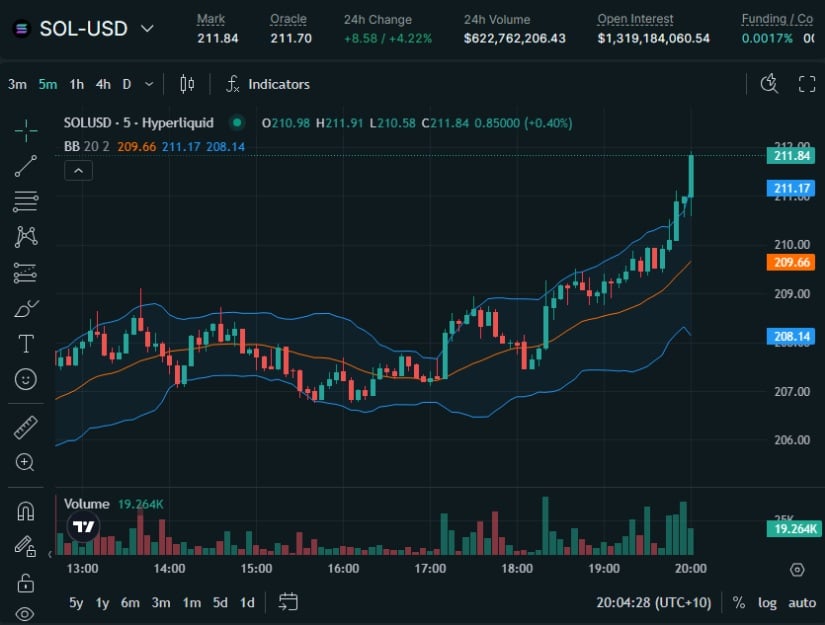The image size is (825, 625).
Task: Toggle stay in drawing mode pencil lock
Action: tap(25, 546)
